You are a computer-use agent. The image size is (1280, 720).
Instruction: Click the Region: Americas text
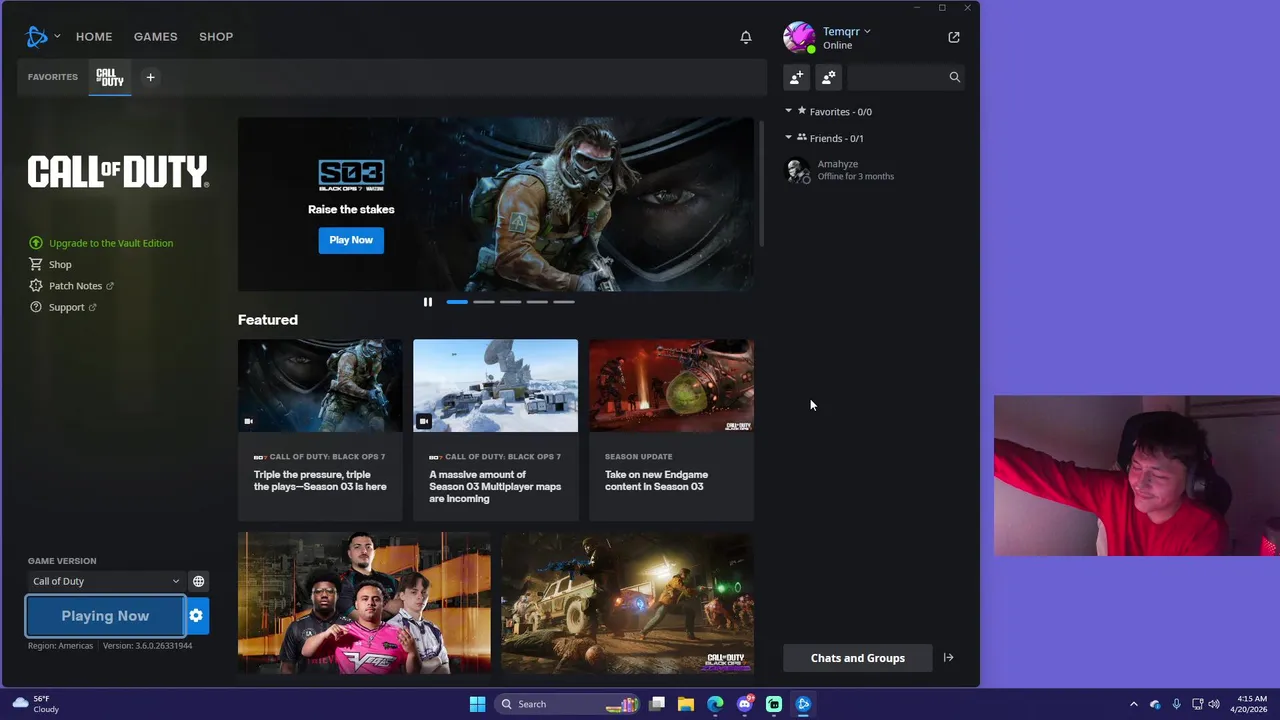[x=60, y=646]
